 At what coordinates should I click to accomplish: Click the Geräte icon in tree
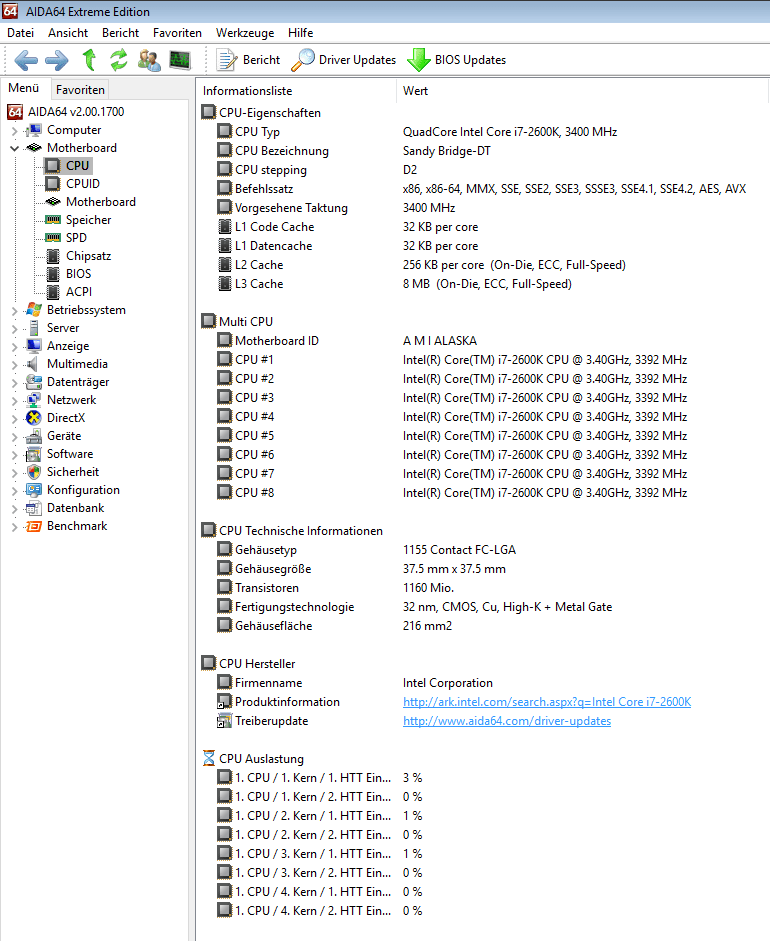[x=34, y=436]
